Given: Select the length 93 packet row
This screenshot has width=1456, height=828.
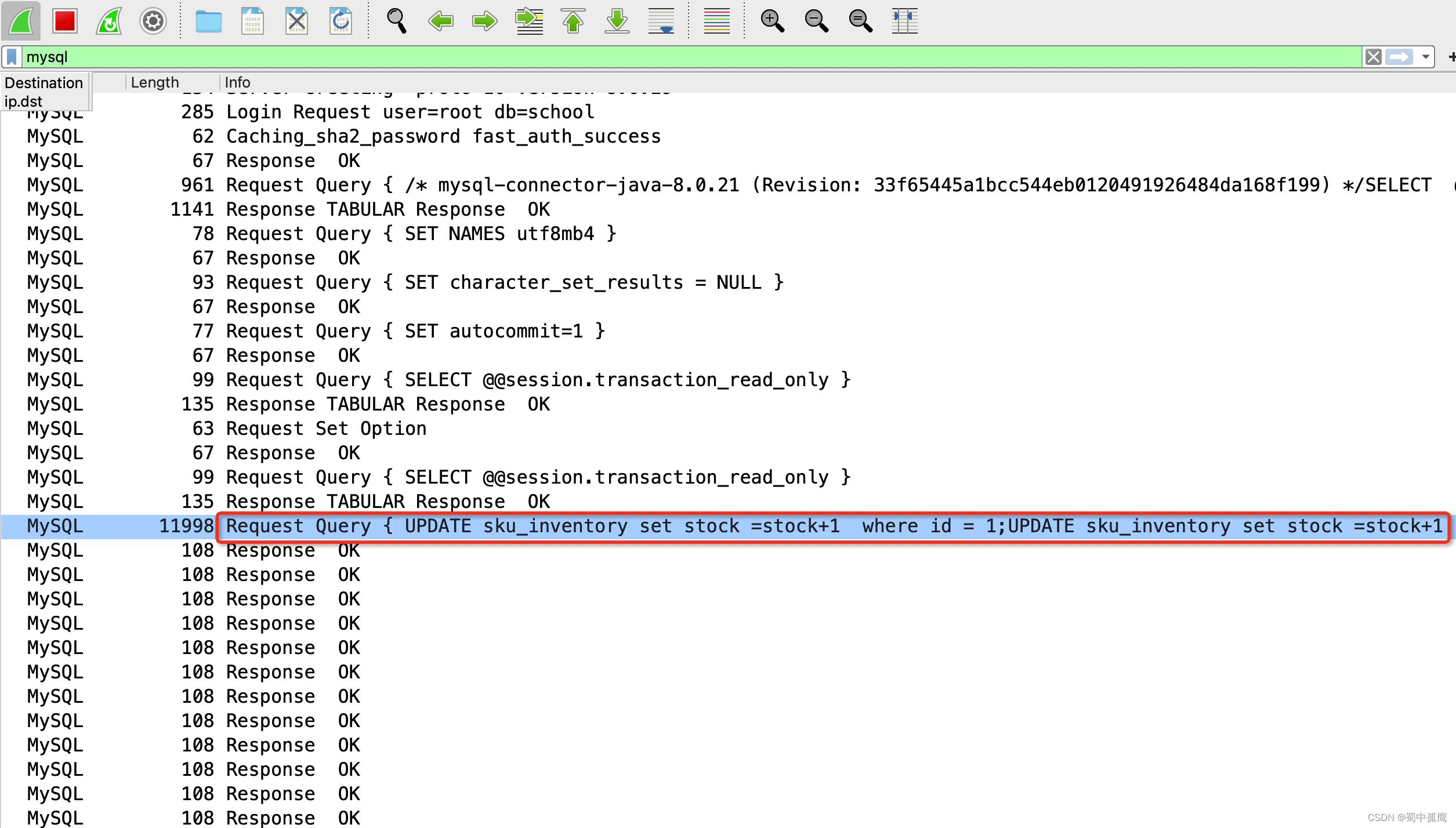Looking at the screenshot, I should click(x=728, y=282).
